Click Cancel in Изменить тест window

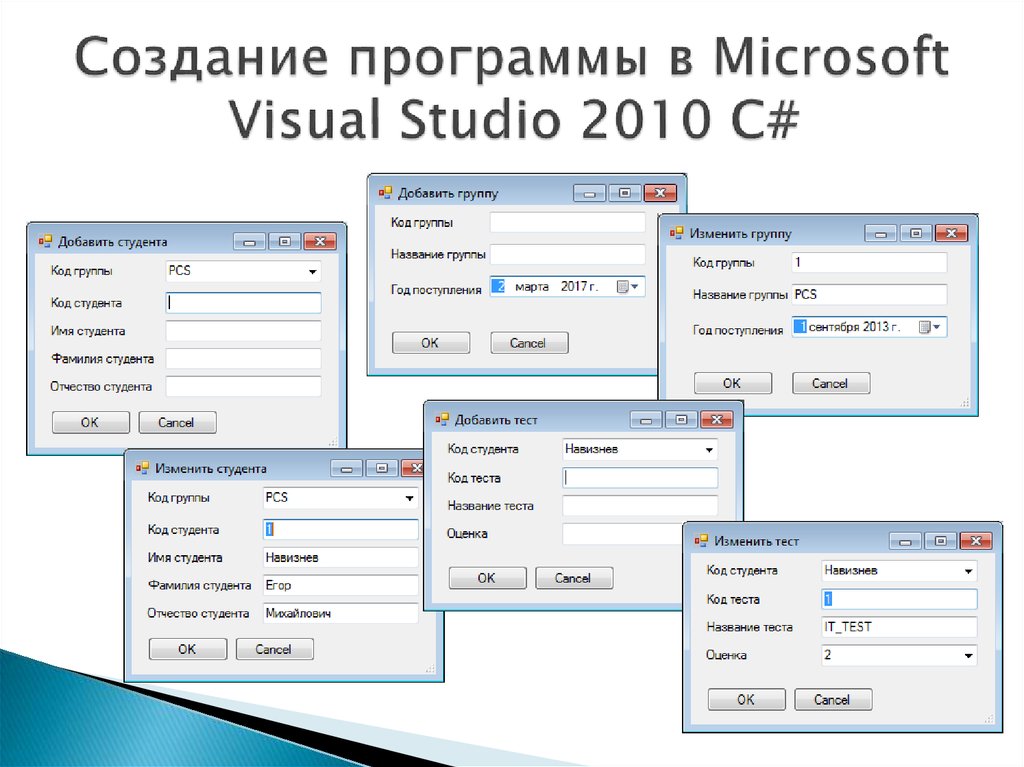click(833, 700)
